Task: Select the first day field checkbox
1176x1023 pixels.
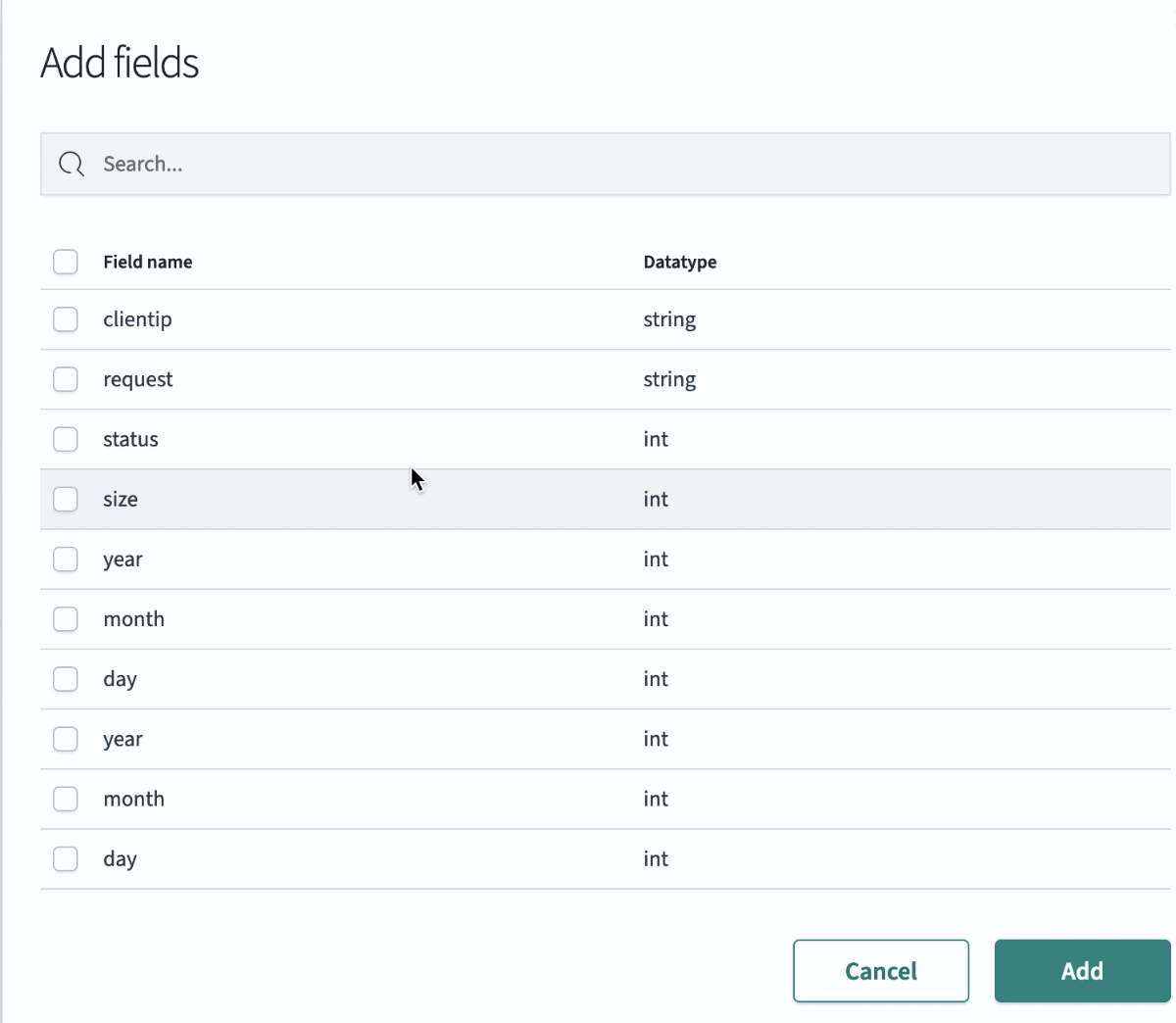Action: click(x=66, y=679)
